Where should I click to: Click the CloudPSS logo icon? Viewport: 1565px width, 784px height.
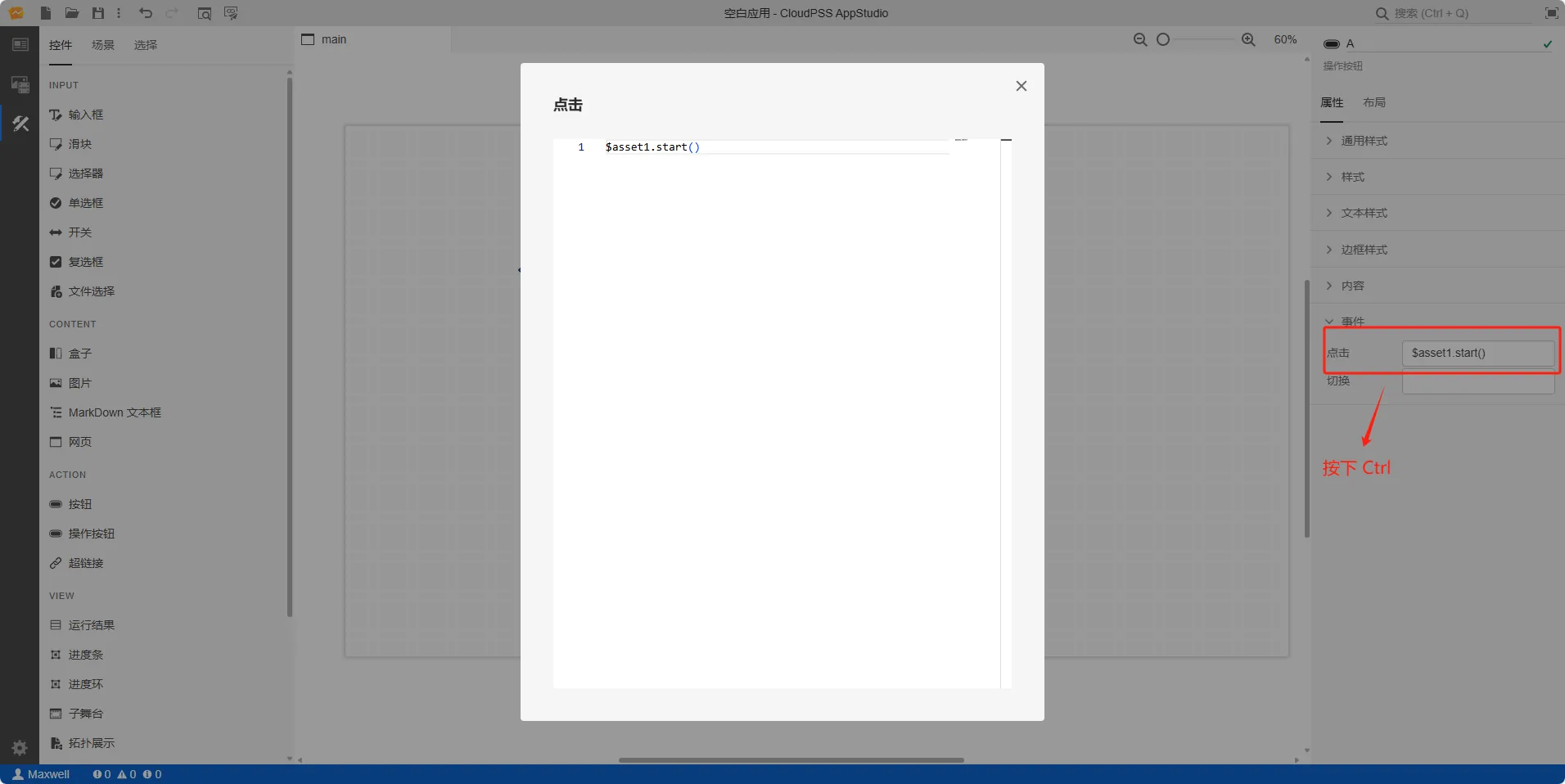pyautogui.click(x=16, y=13)
